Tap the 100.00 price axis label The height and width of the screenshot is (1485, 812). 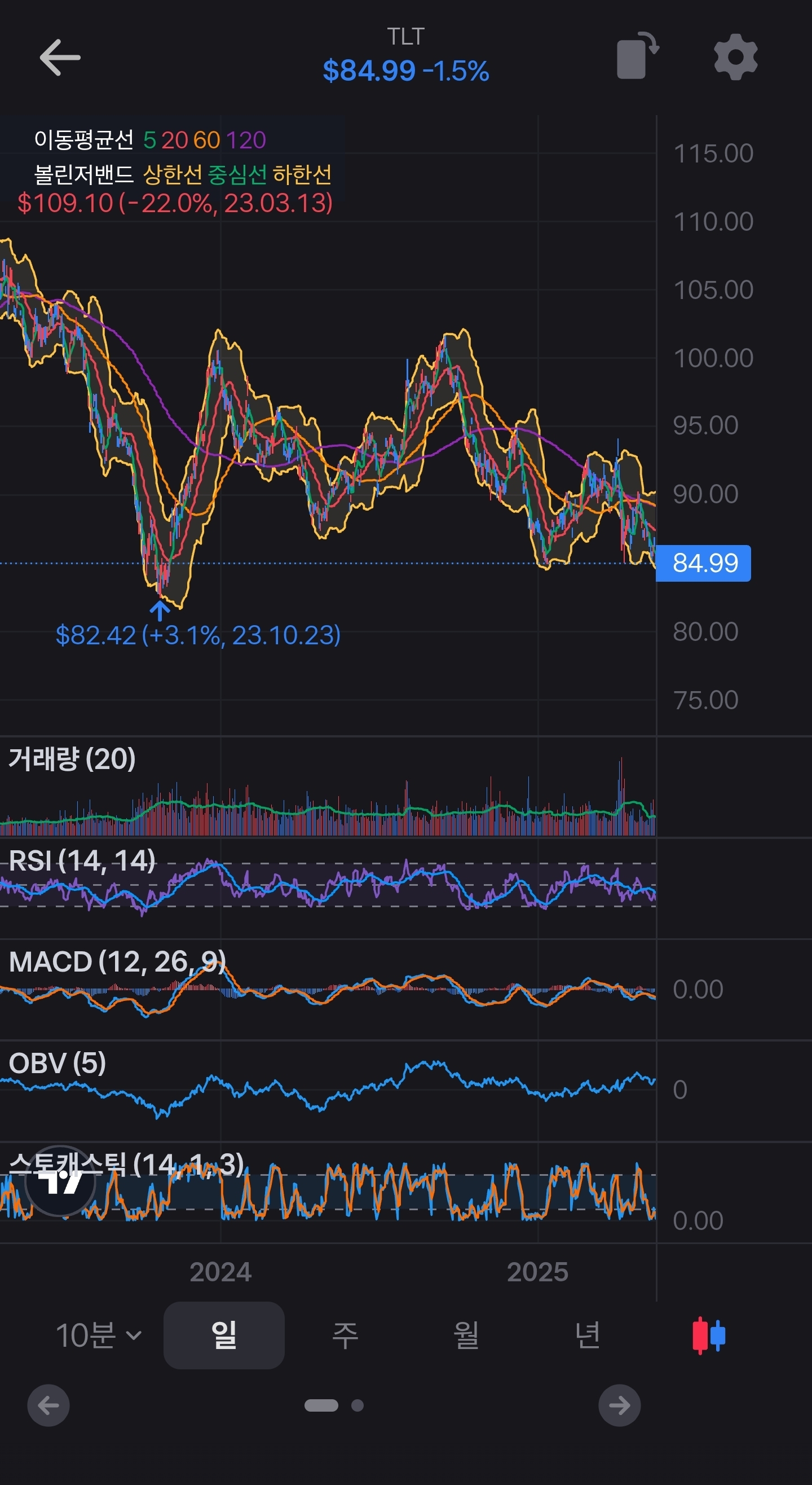tap(713, 359)
